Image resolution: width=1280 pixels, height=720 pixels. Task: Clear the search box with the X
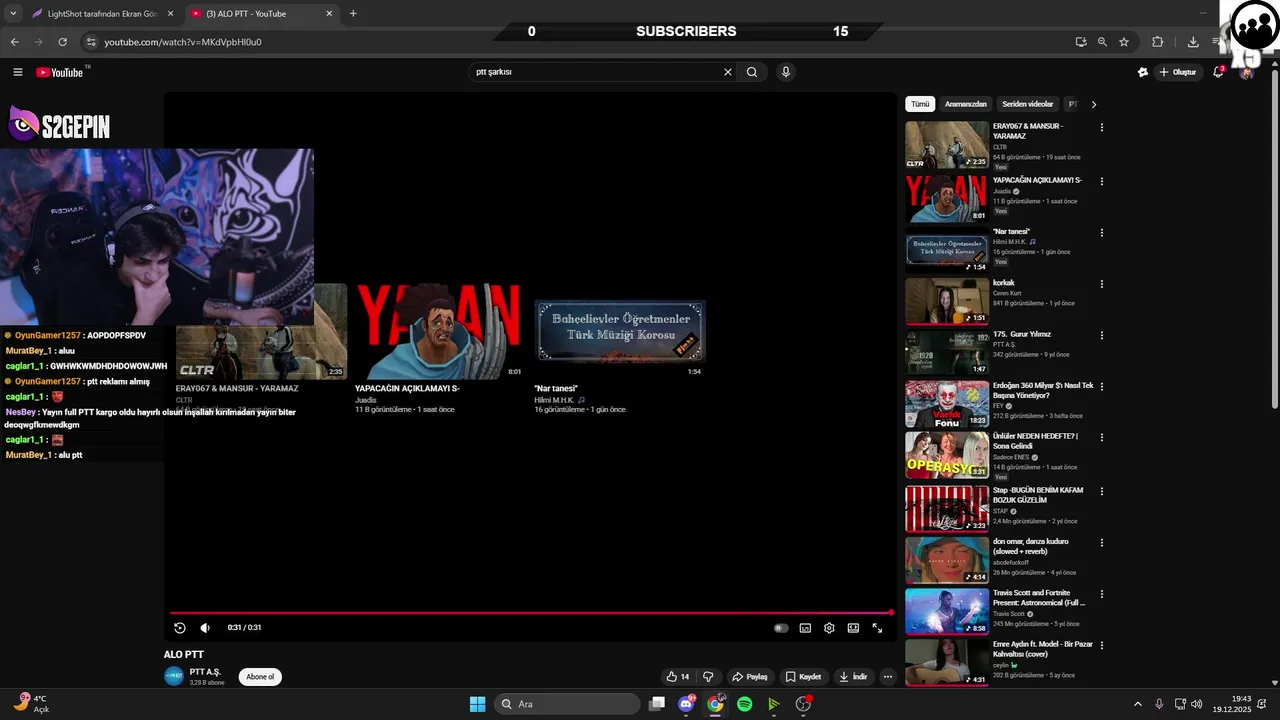pyautogui.click(x=728, y=72)
